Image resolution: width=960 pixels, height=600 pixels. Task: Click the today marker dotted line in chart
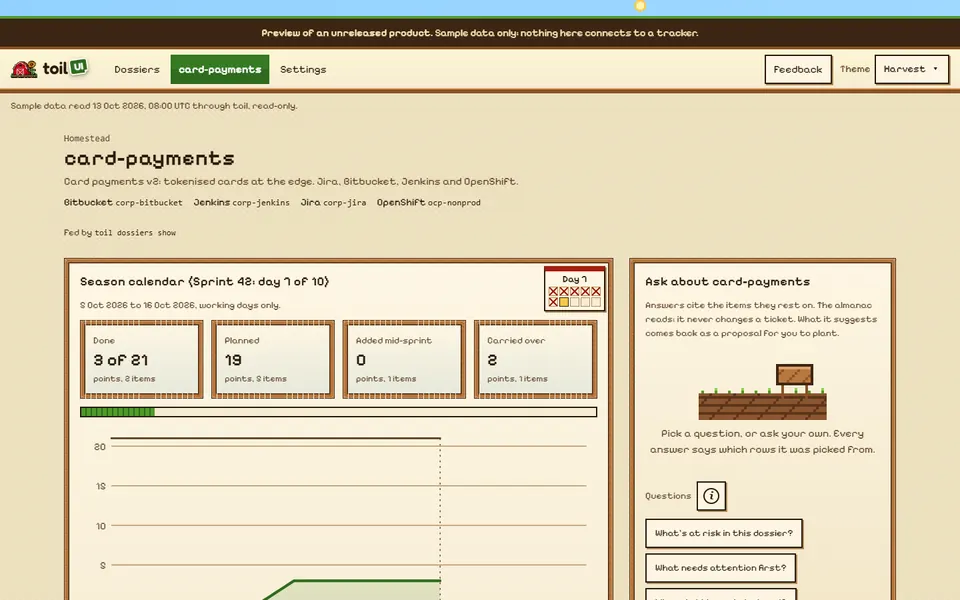point(440,517)
